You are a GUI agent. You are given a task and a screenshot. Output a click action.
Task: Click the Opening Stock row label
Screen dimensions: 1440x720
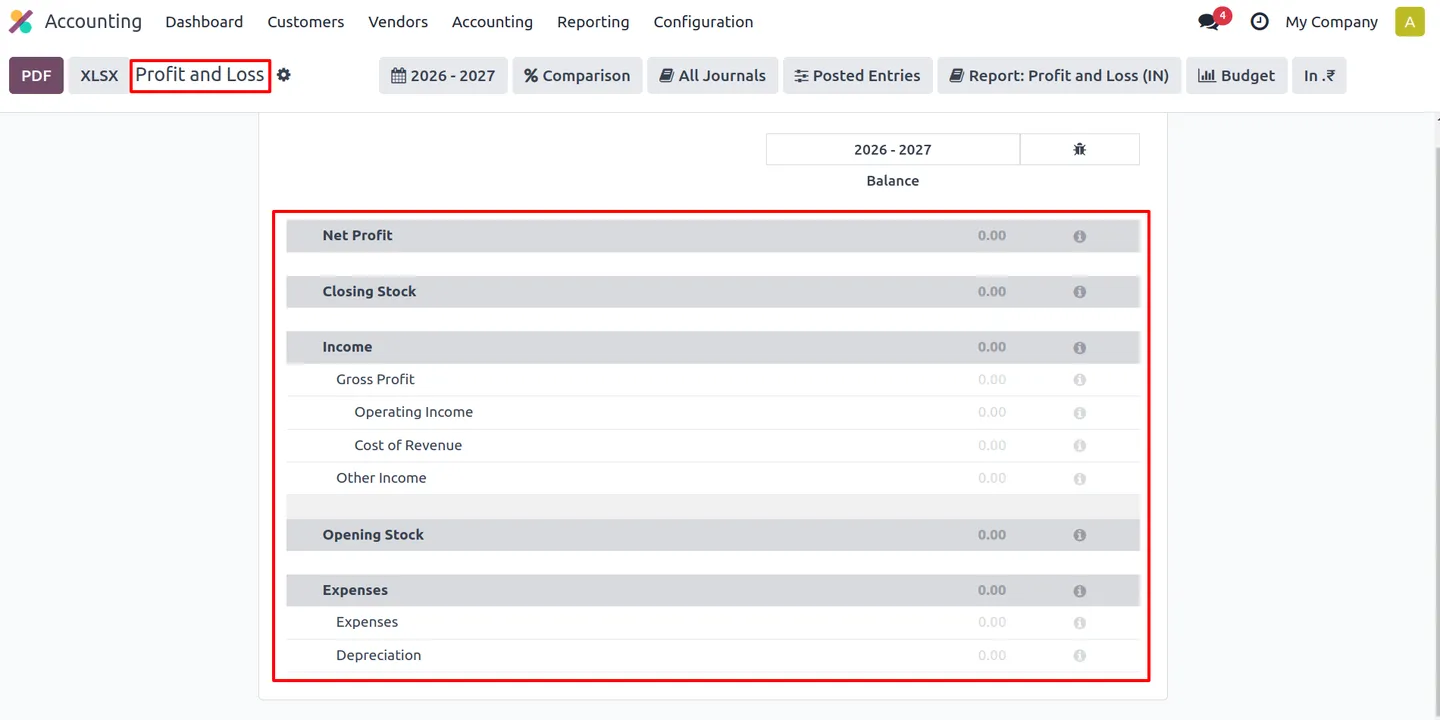tap(373, 534)
